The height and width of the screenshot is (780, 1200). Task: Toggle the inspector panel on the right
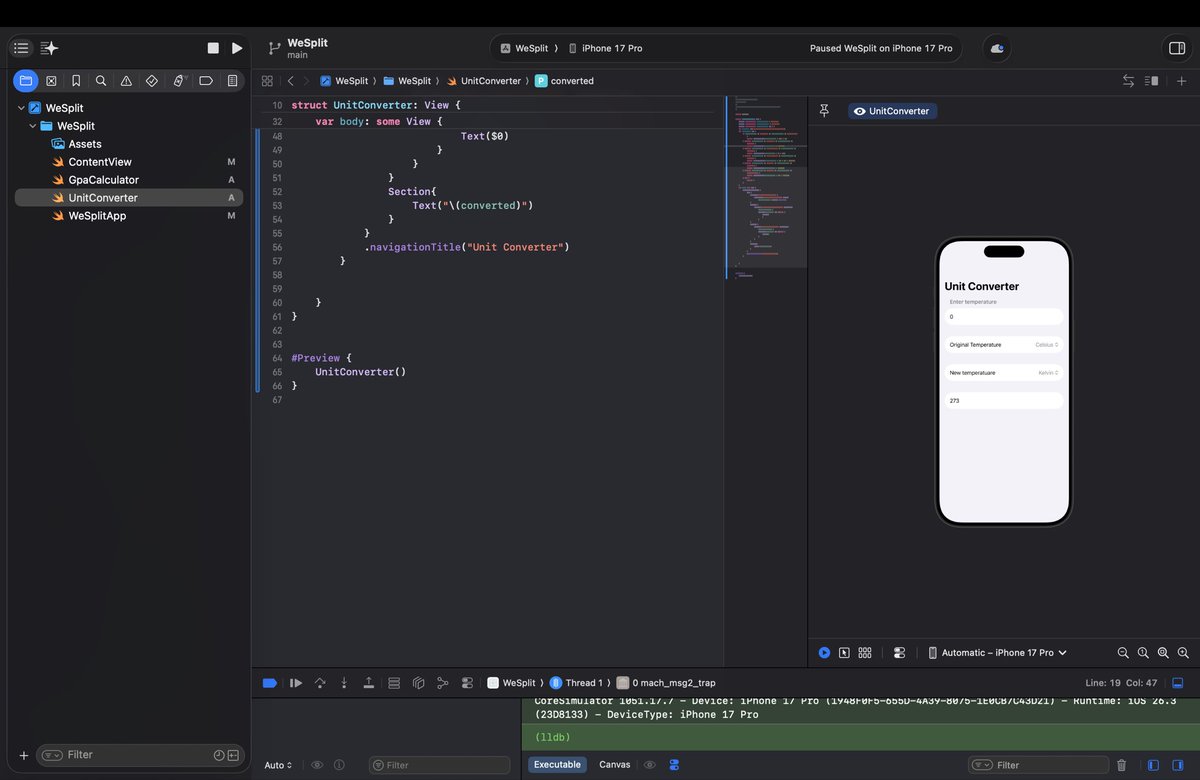[x=1176, y=48]
